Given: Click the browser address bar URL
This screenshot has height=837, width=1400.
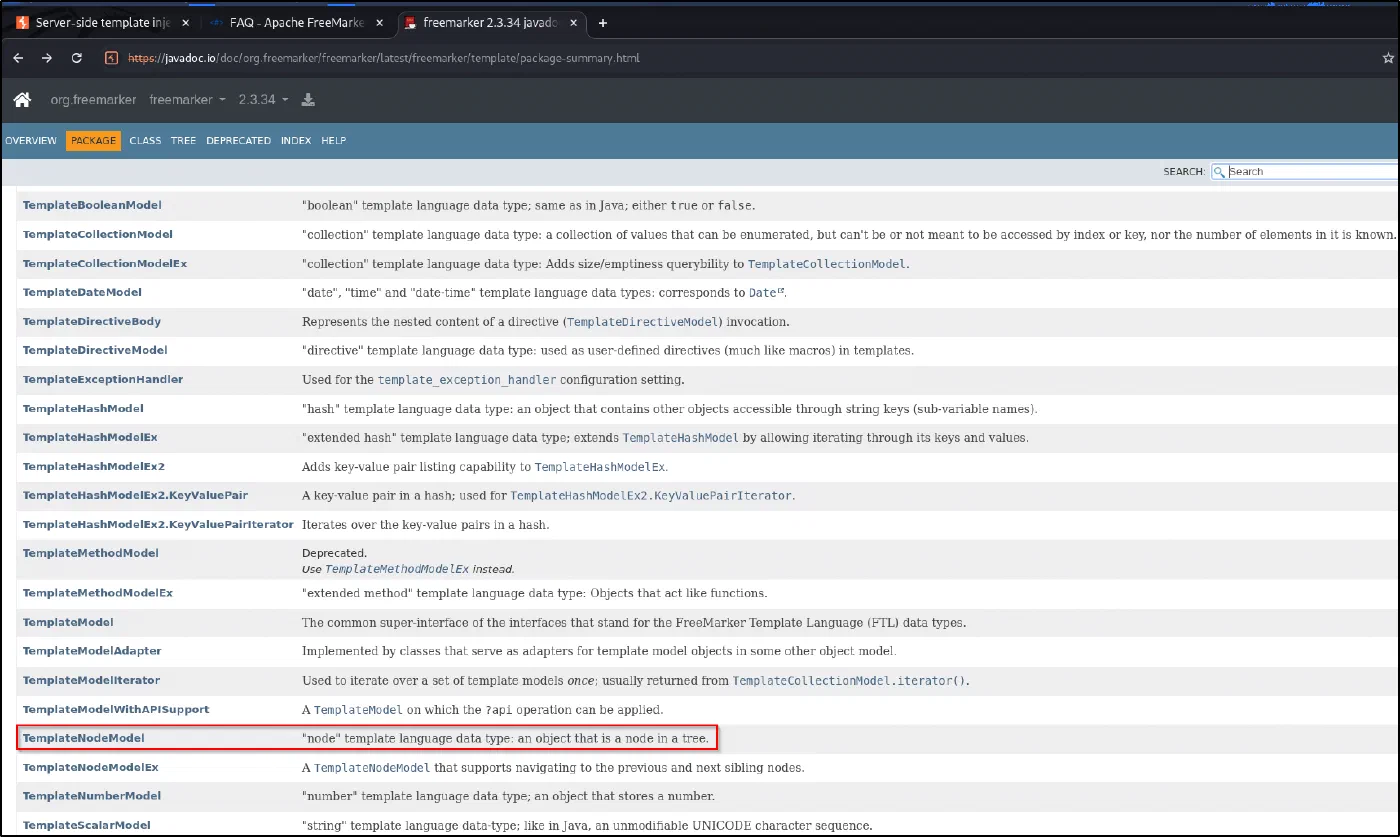Looking at the screenshot, I should click(x=385, y=58).
